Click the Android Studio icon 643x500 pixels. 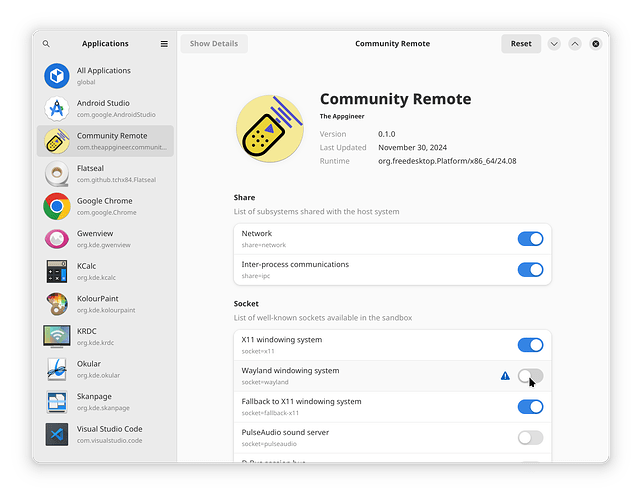click(57, 108)
